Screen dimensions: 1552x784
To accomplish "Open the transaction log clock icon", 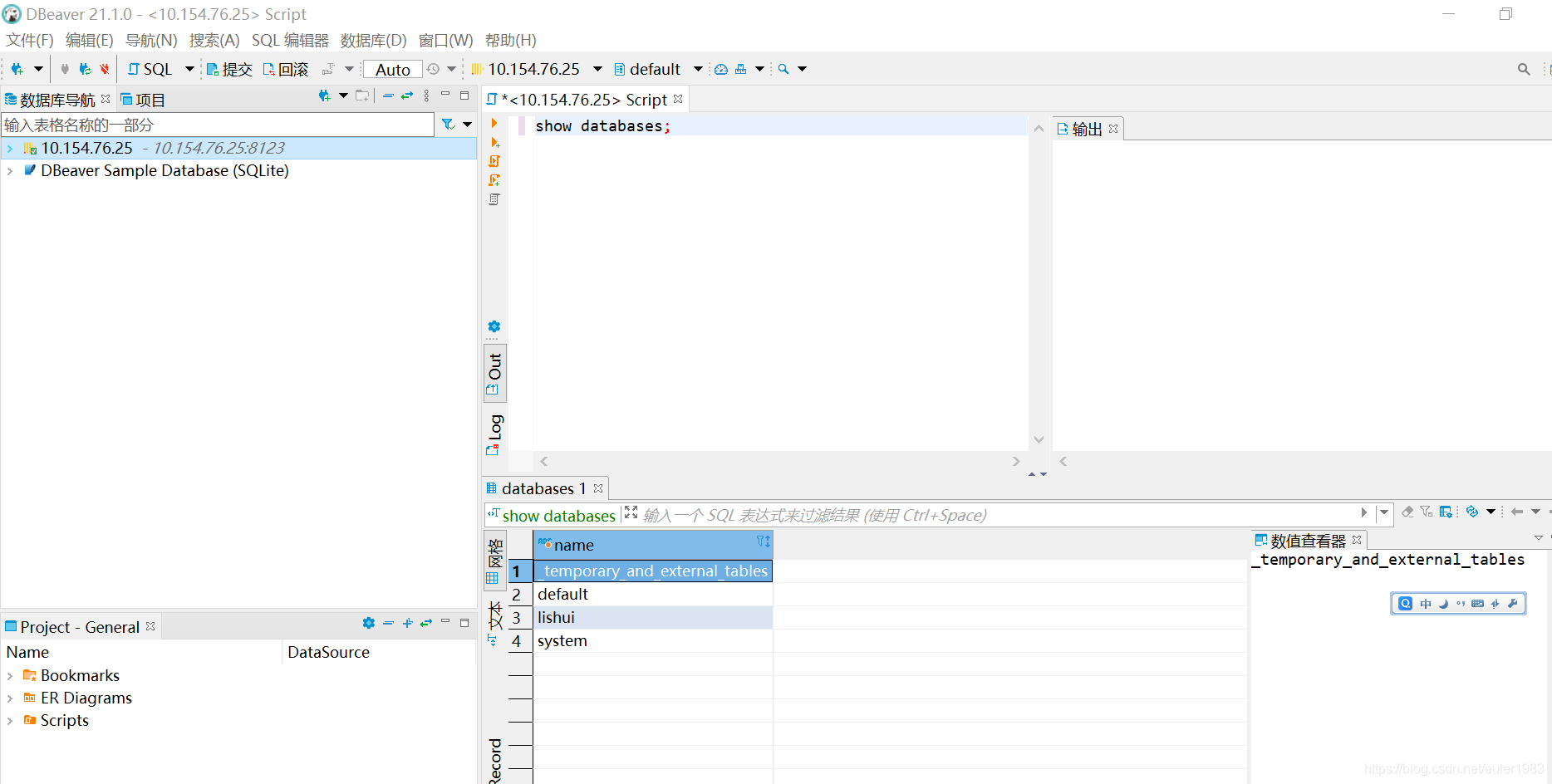I will (433, 69).
